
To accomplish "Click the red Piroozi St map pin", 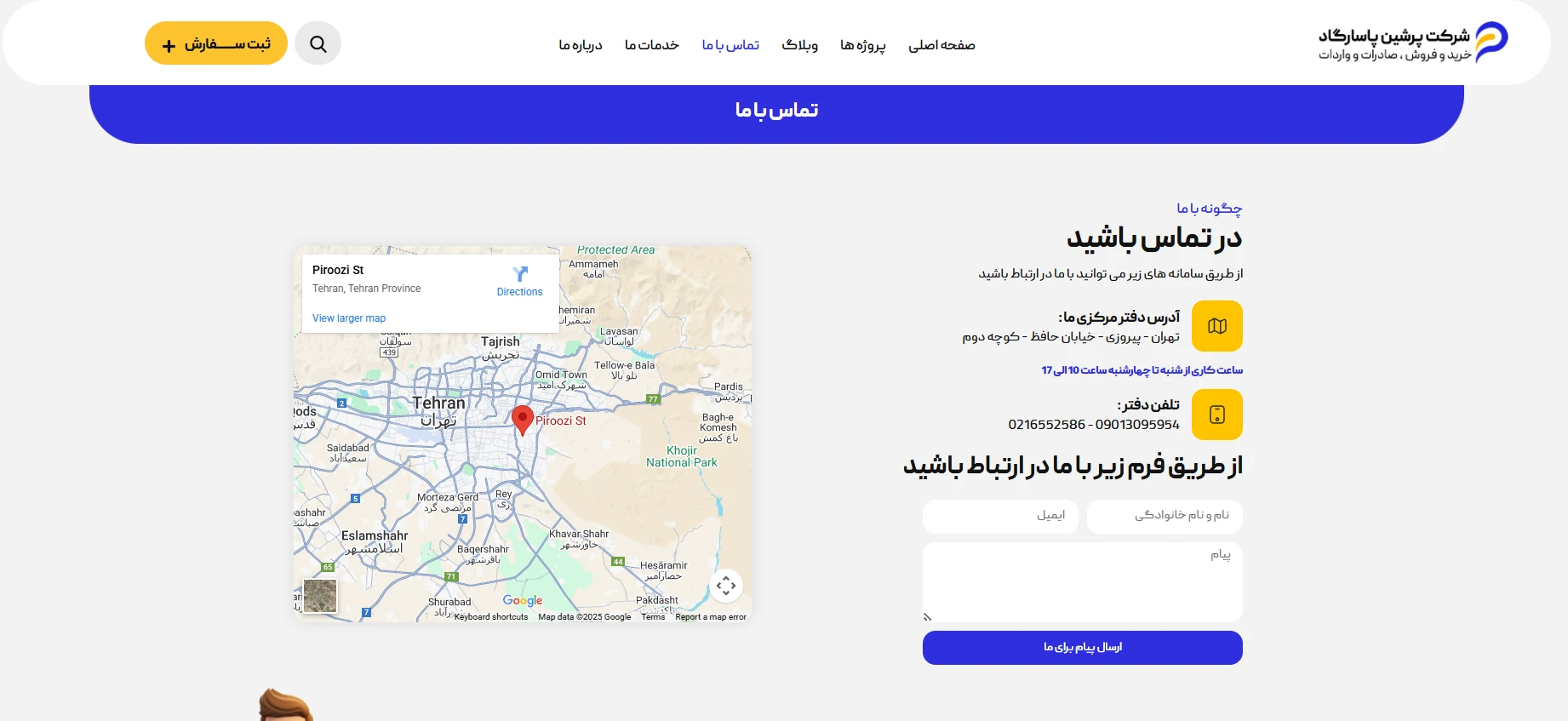I will 522,419.
